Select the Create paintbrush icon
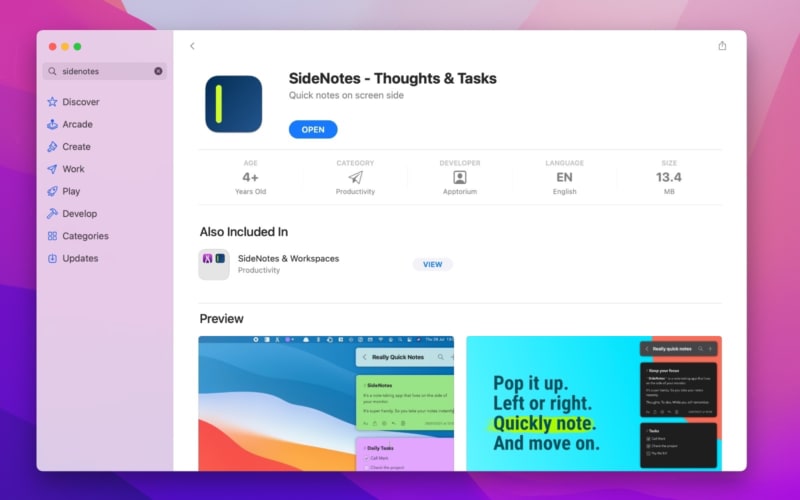This screenshot has height=500, width=800. [52, 146]
